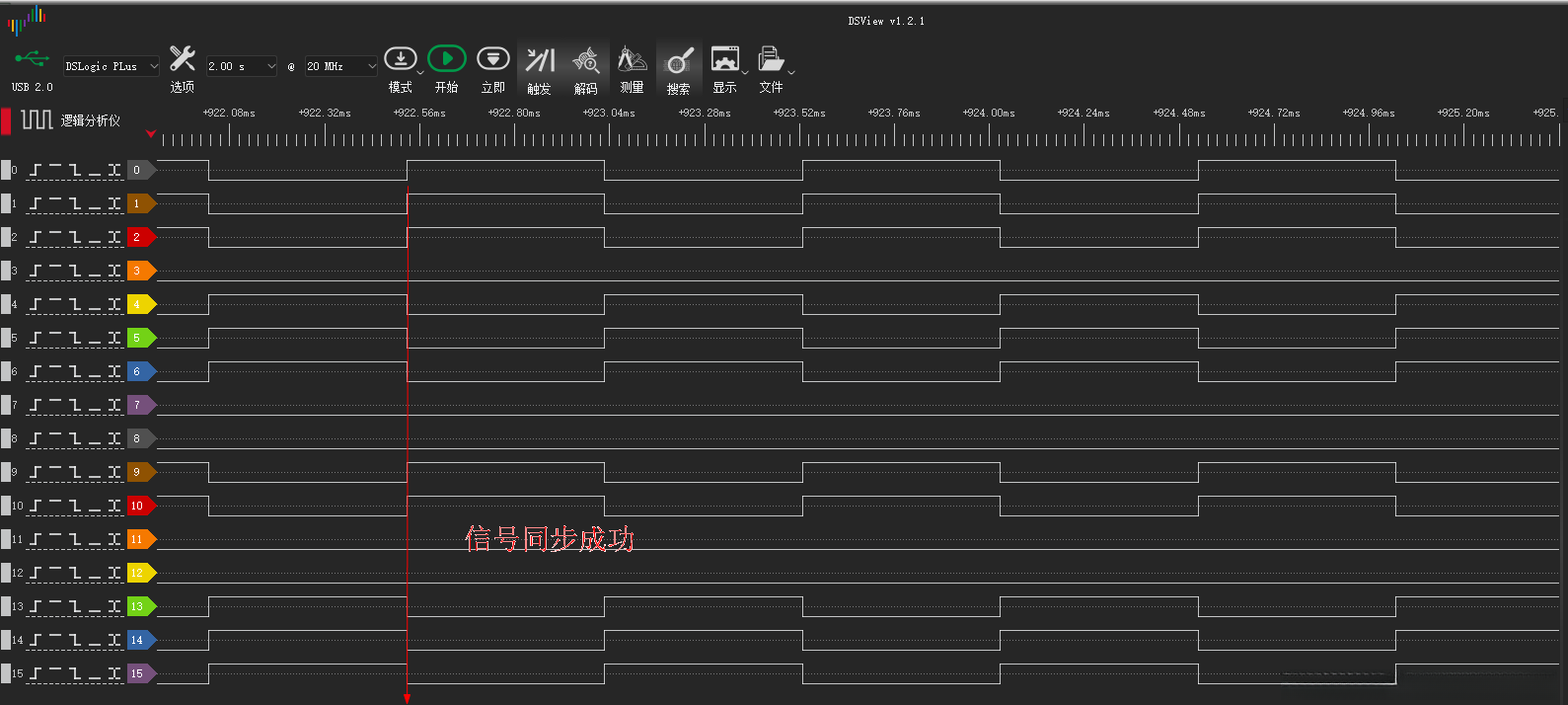Set falling edge trigger on channel 10
This screenshot has height=705, width=1568.
[x=75, y=506]
